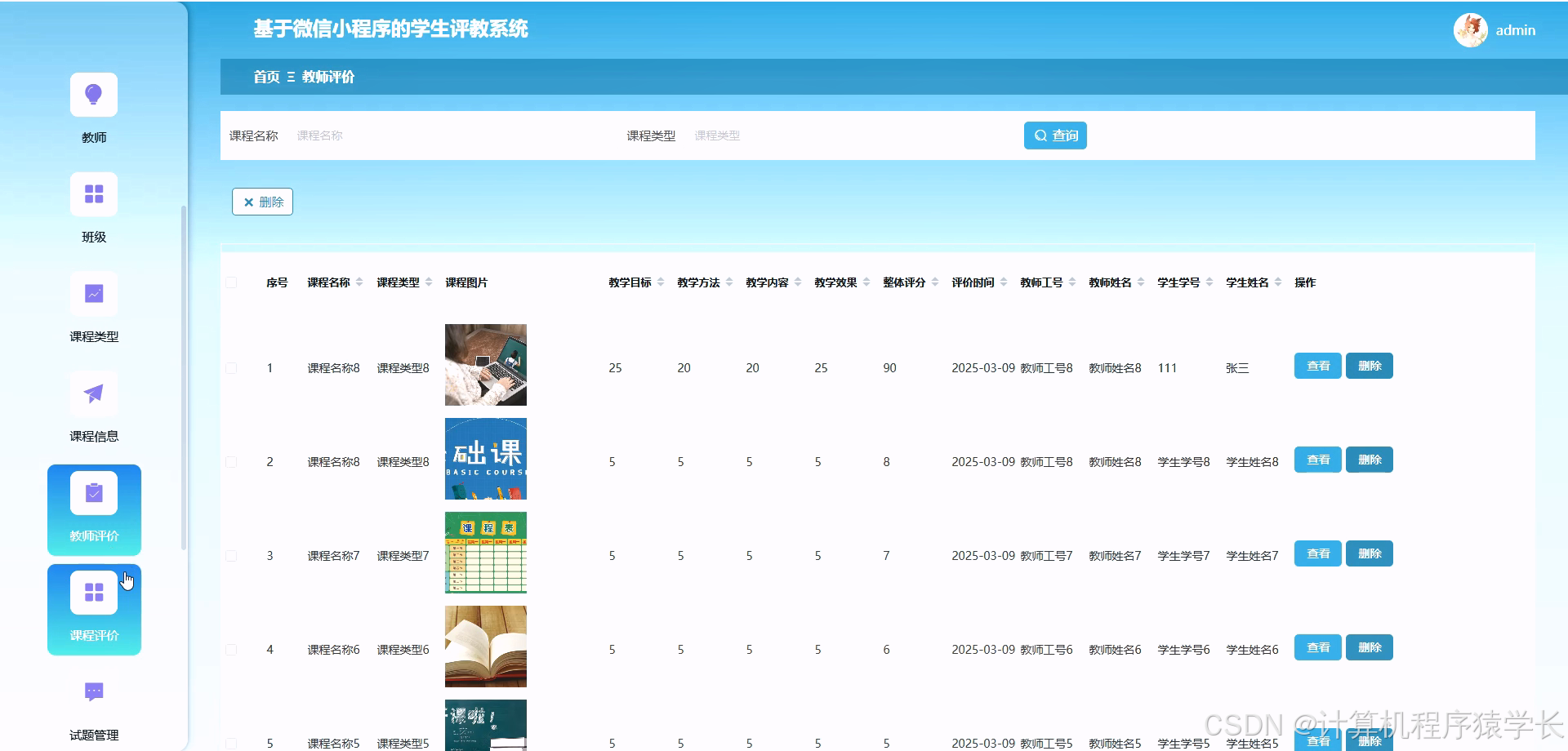This screenshot has width=1568, height=751.
Task: Delete row 4 学生姓名6 record
Action: click(x=1370, y=647)
